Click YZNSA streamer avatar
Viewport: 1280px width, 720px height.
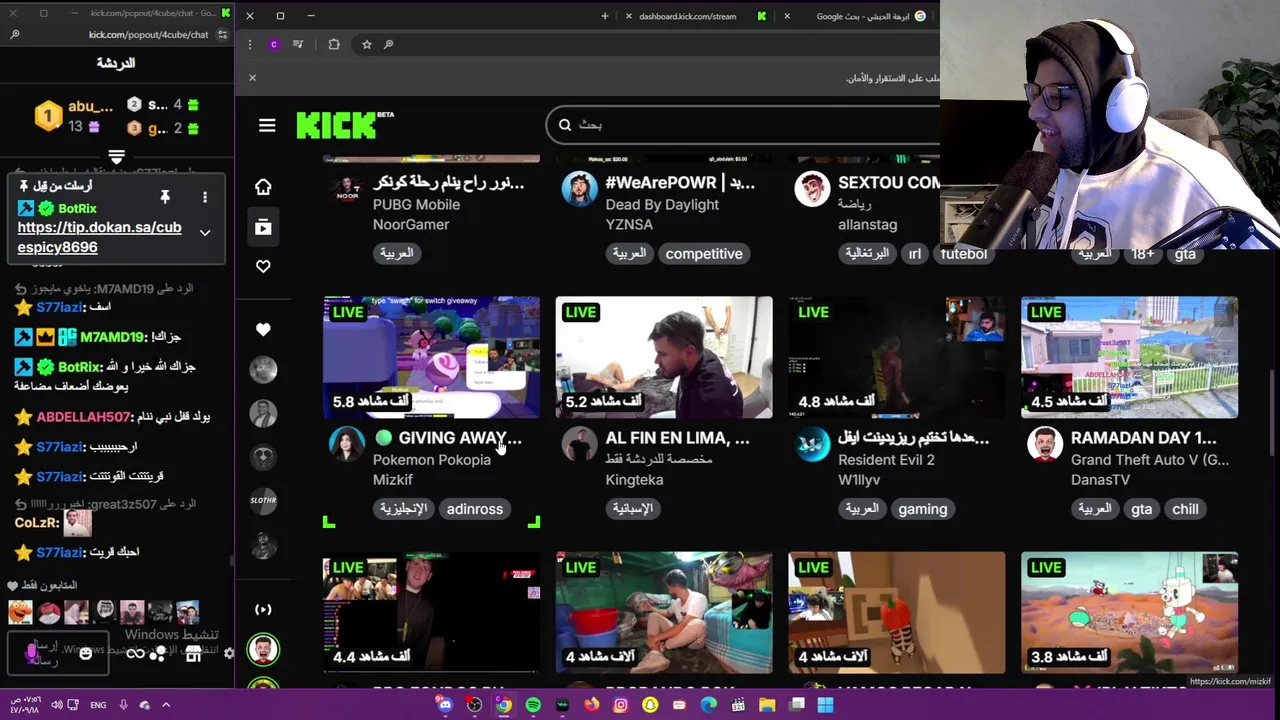point(579,188)
